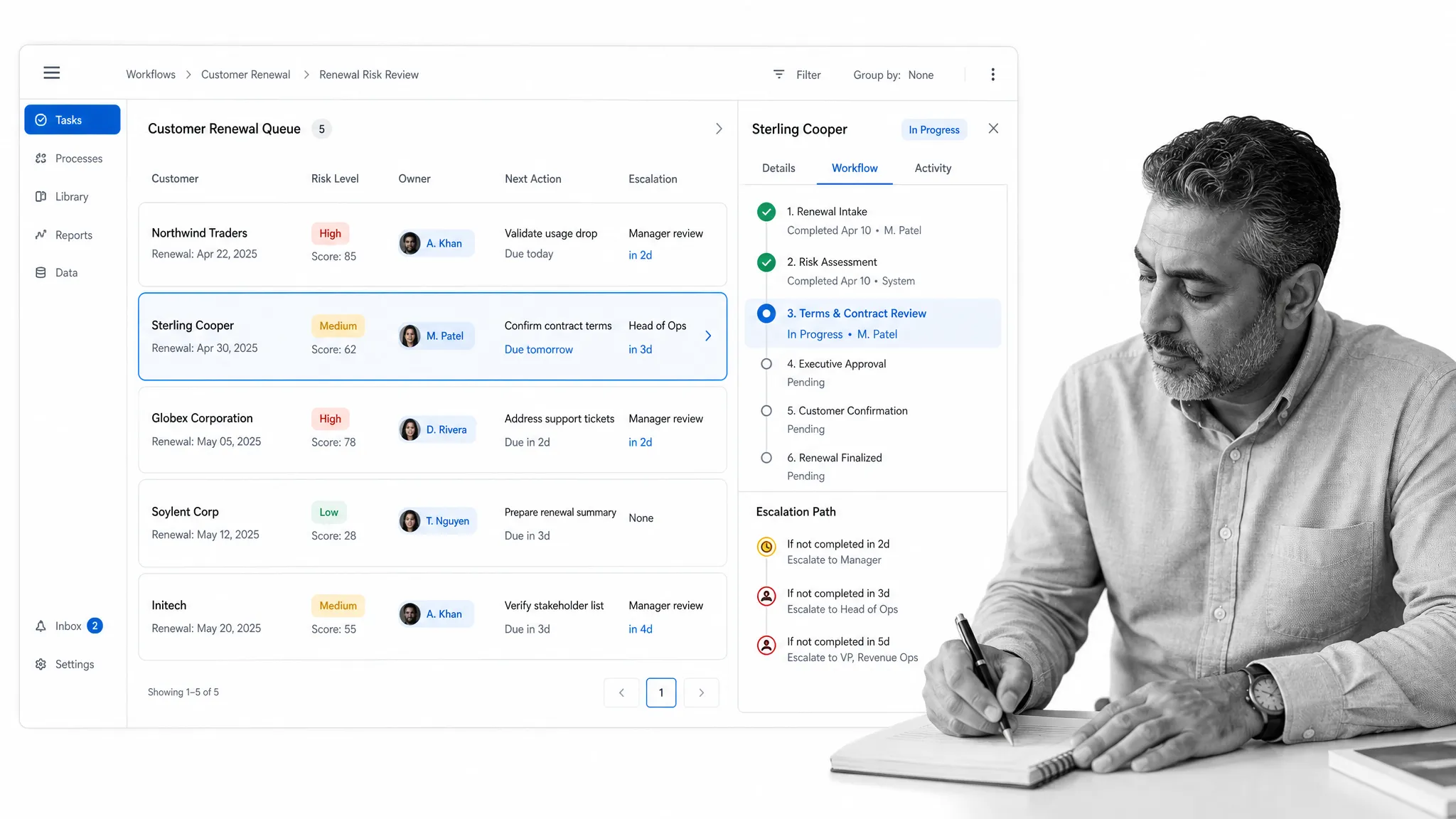This screenshot has width=1456, height=819.
Task: Click the Filter icon in the header
Action: [778, 74]
